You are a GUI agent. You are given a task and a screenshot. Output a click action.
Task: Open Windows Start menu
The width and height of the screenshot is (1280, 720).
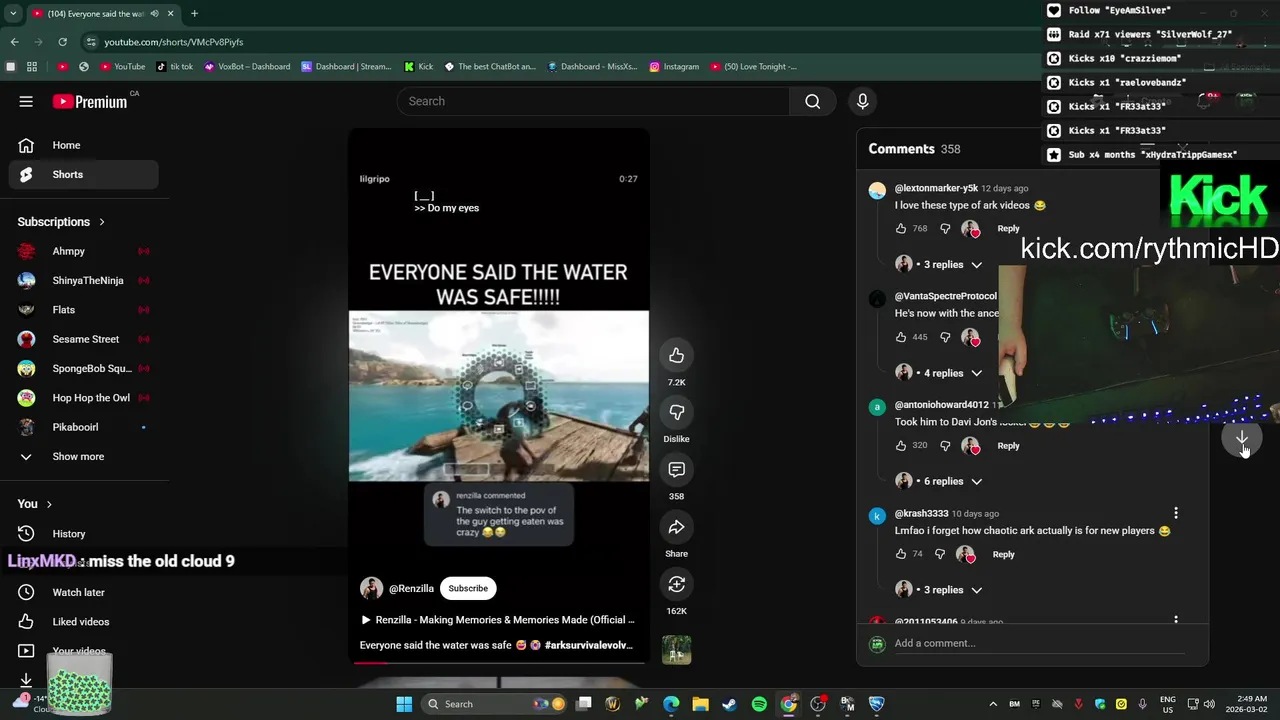click(404, 704)
